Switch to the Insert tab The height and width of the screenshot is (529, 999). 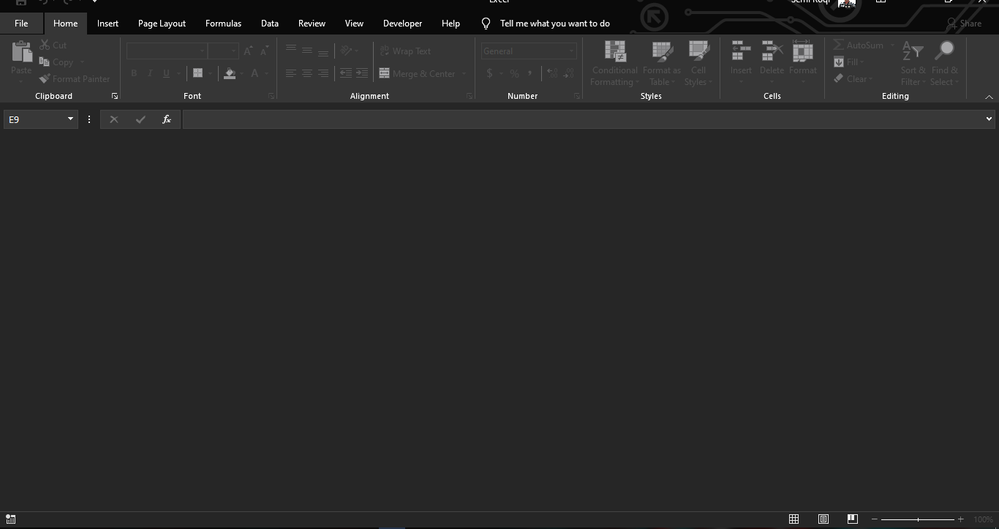(108, 24)
